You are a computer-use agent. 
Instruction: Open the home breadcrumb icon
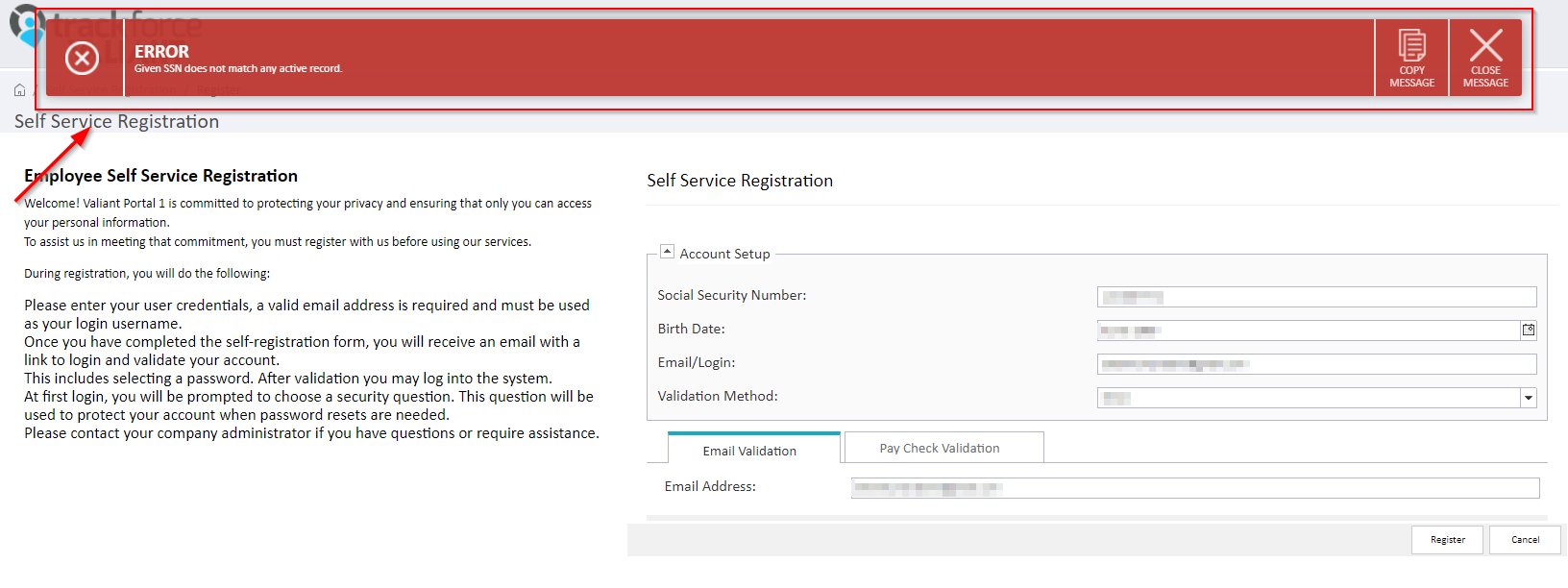coord(19,90)
